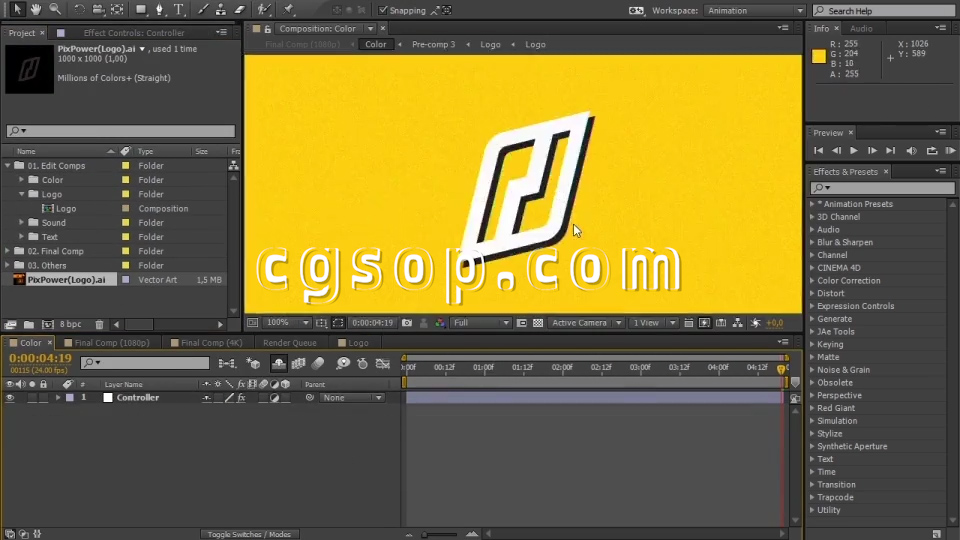This screenshot has width=960, height=540.
Task: Toggle adjustment layer switch on Controller
Action: [x=275, y=398]
